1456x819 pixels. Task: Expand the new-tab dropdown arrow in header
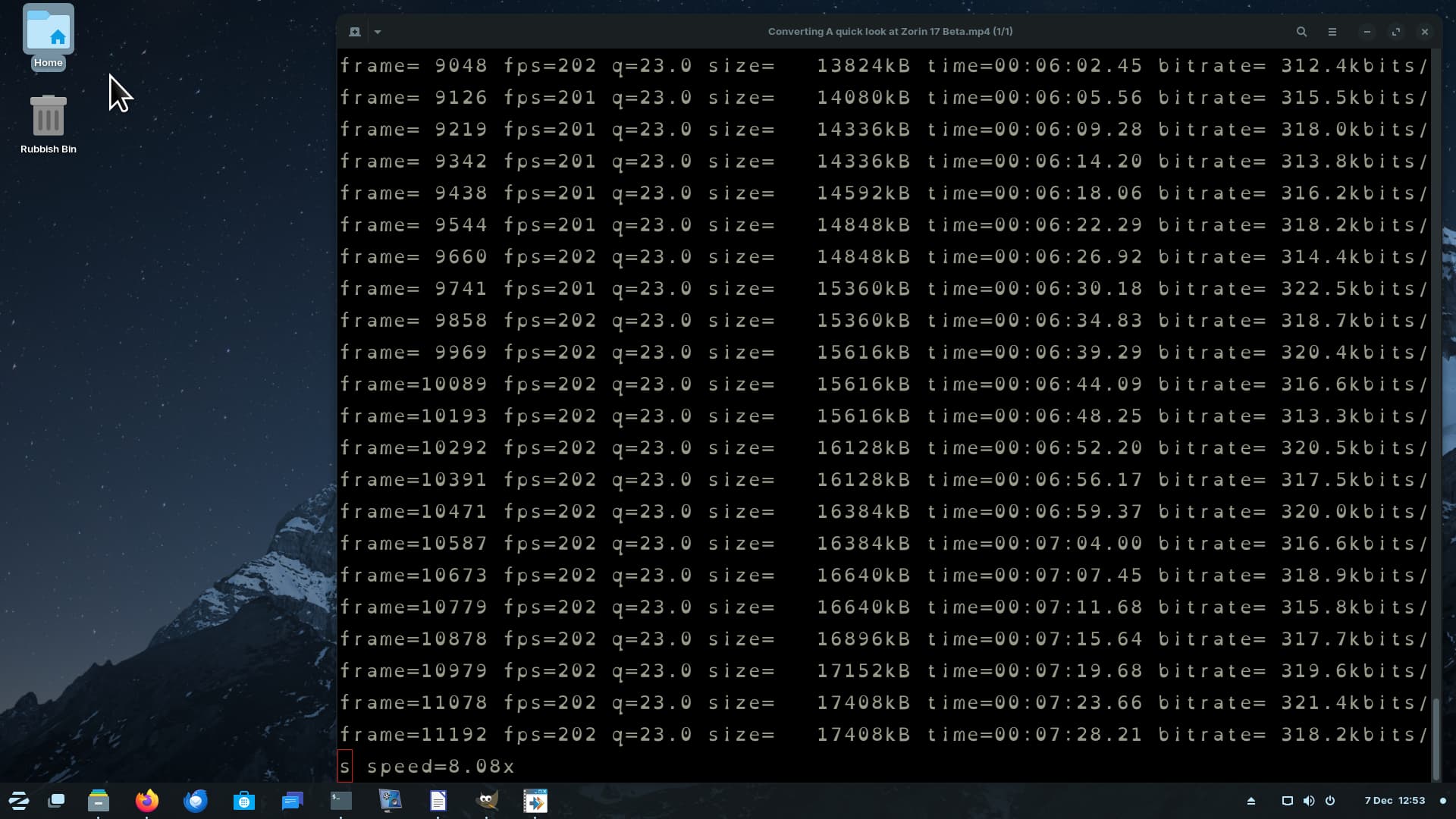(x=378, y=32)
